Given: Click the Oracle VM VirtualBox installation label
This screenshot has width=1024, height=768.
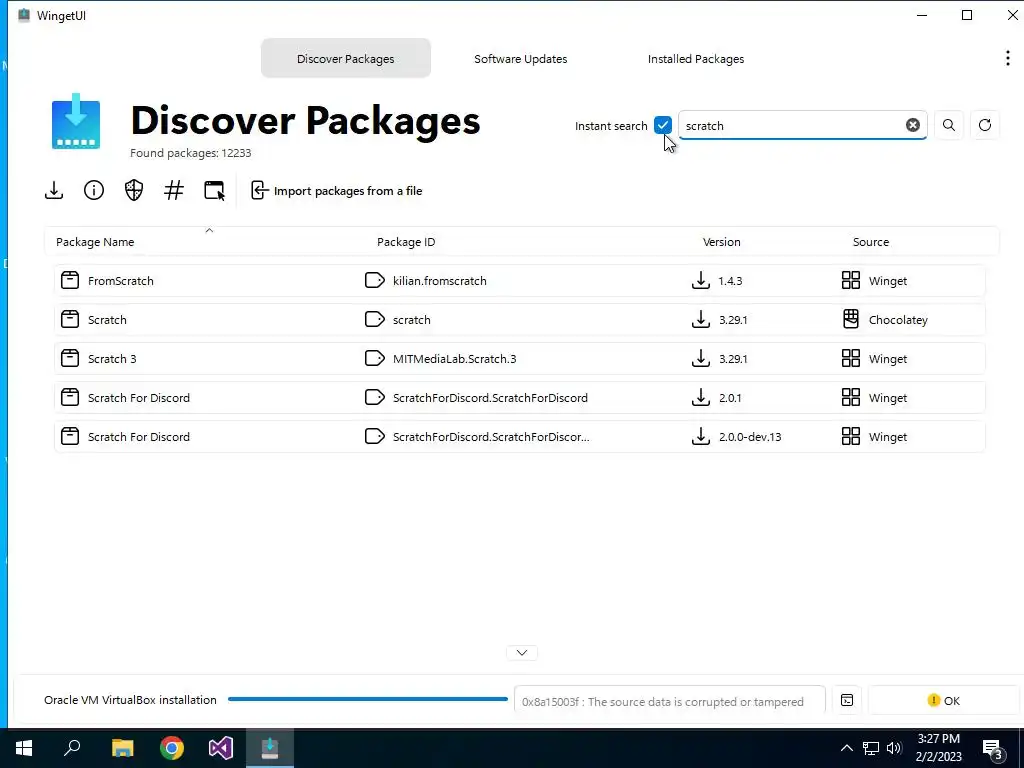Looking at the screenshot, I should [130, 700].
